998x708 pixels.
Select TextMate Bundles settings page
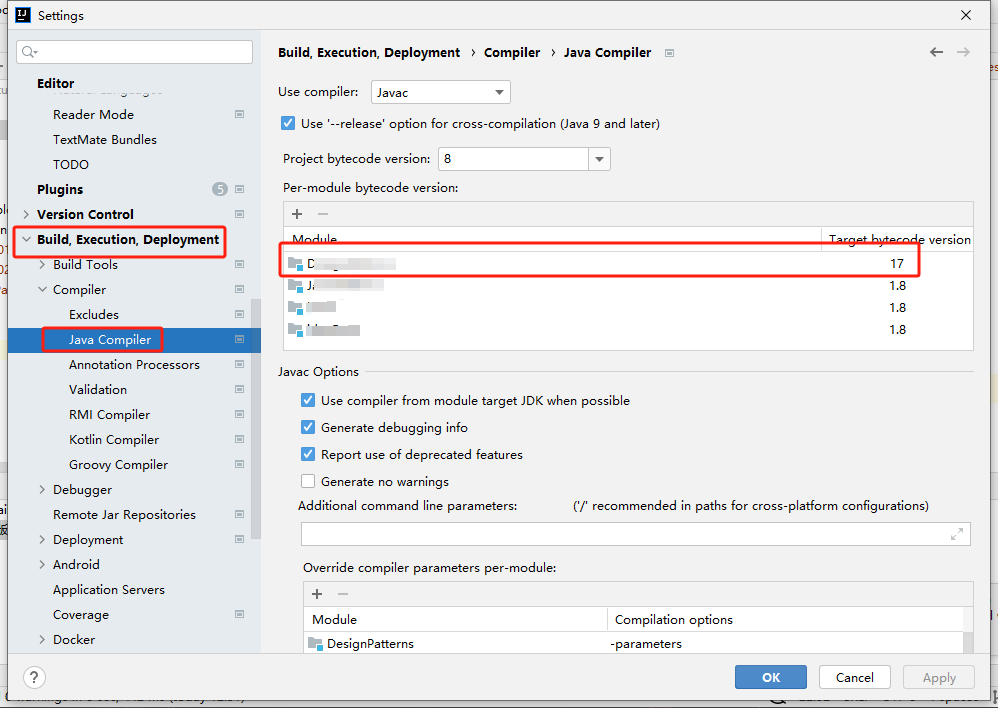[105, 139]
